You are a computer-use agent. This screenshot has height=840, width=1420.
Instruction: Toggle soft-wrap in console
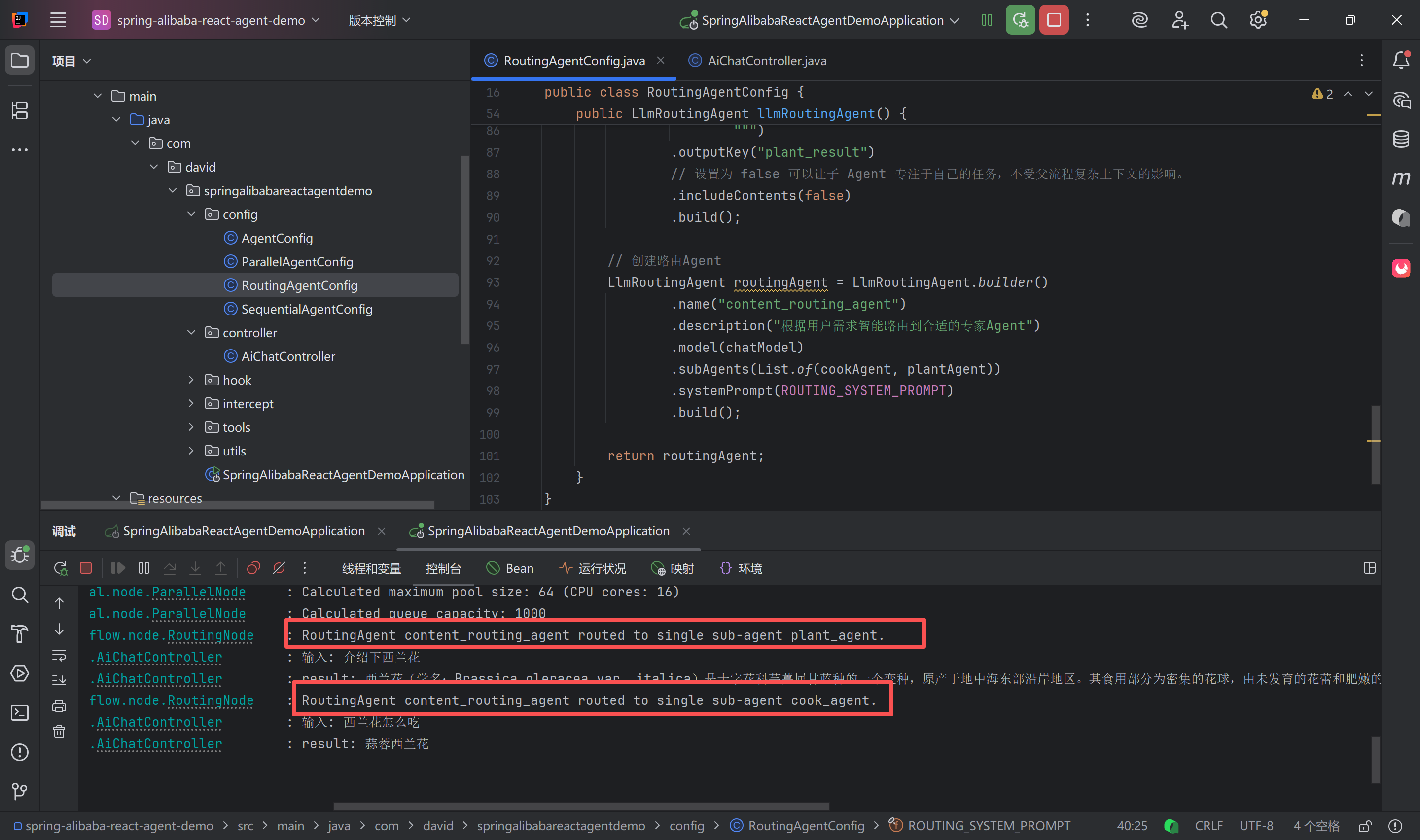click(x=59, y=655)
